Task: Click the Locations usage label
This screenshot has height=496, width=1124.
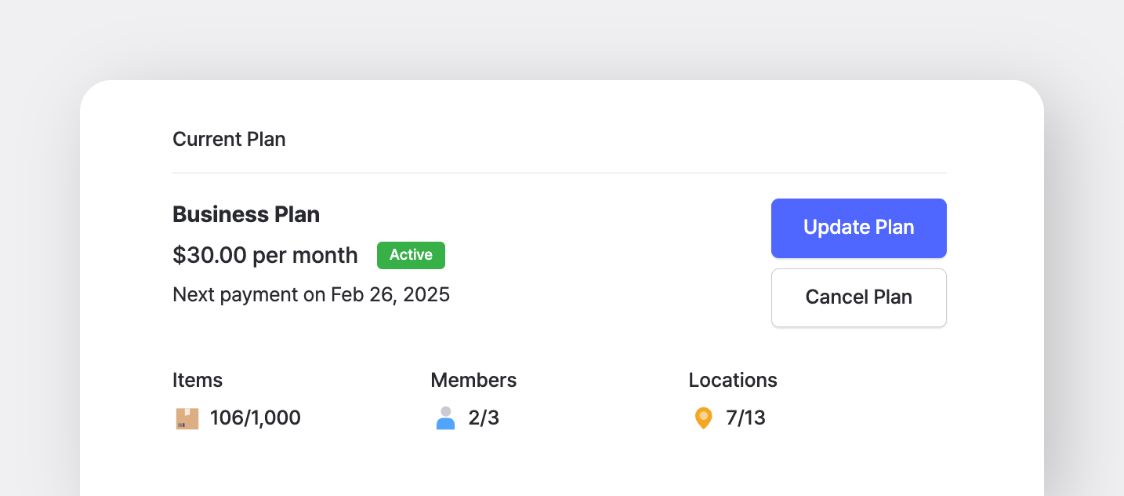Action: click(x=732, y=380)
